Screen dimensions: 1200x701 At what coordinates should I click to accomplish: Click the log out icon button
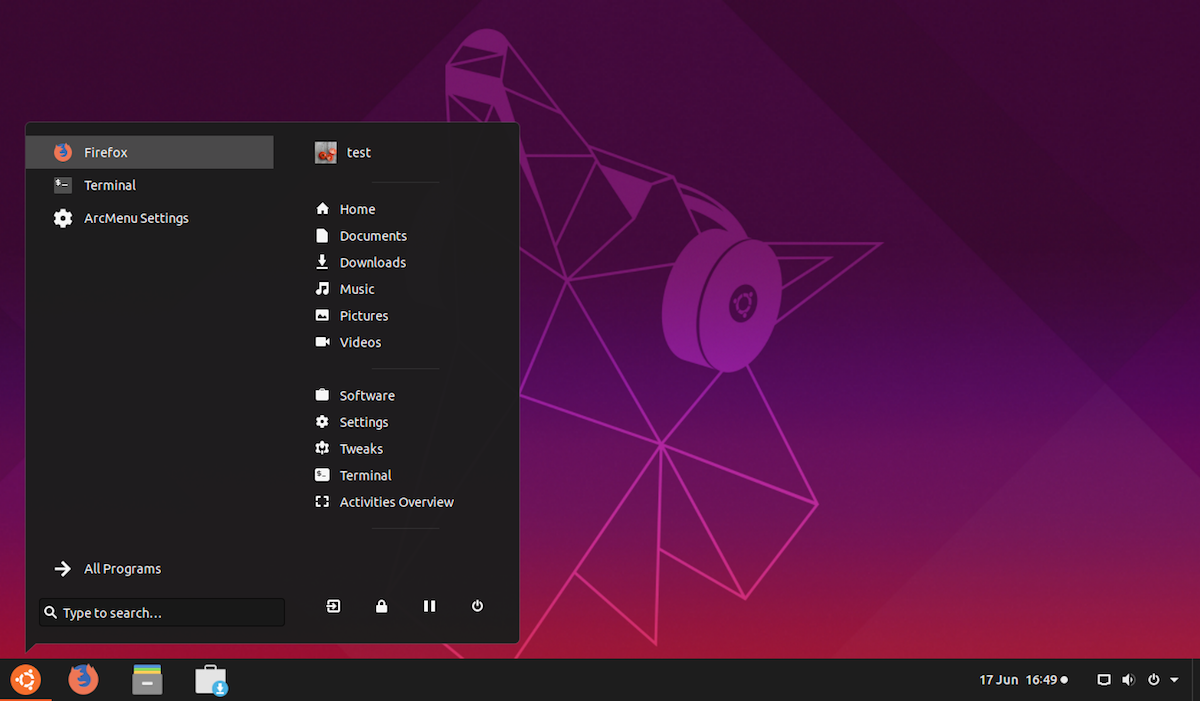(x=333, y=606)
